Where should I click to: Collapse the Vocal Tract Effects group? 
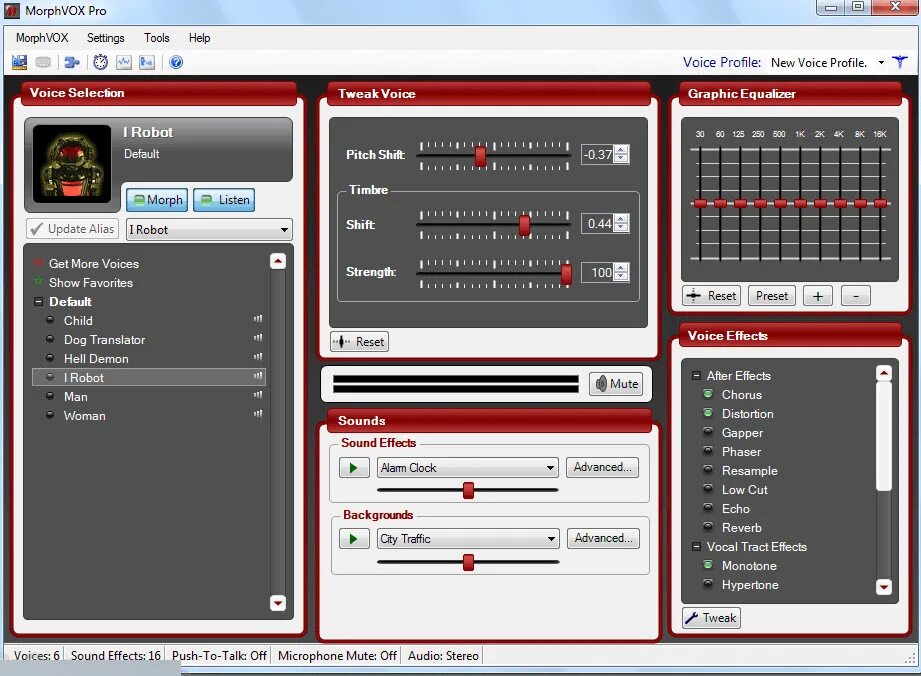click(x=696, y=546)
